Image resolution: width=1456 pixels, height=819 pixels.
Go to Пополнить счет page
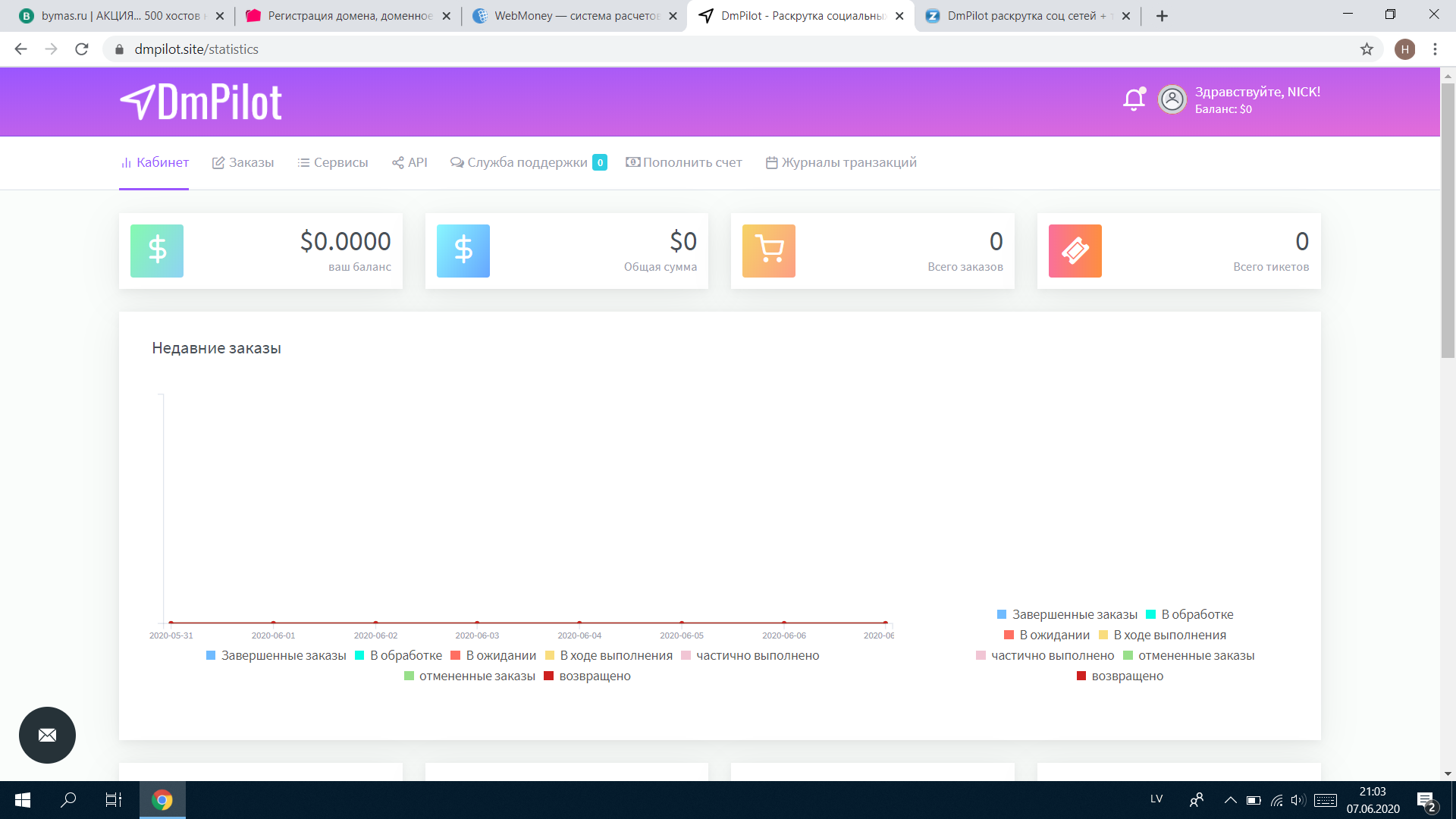683,162
